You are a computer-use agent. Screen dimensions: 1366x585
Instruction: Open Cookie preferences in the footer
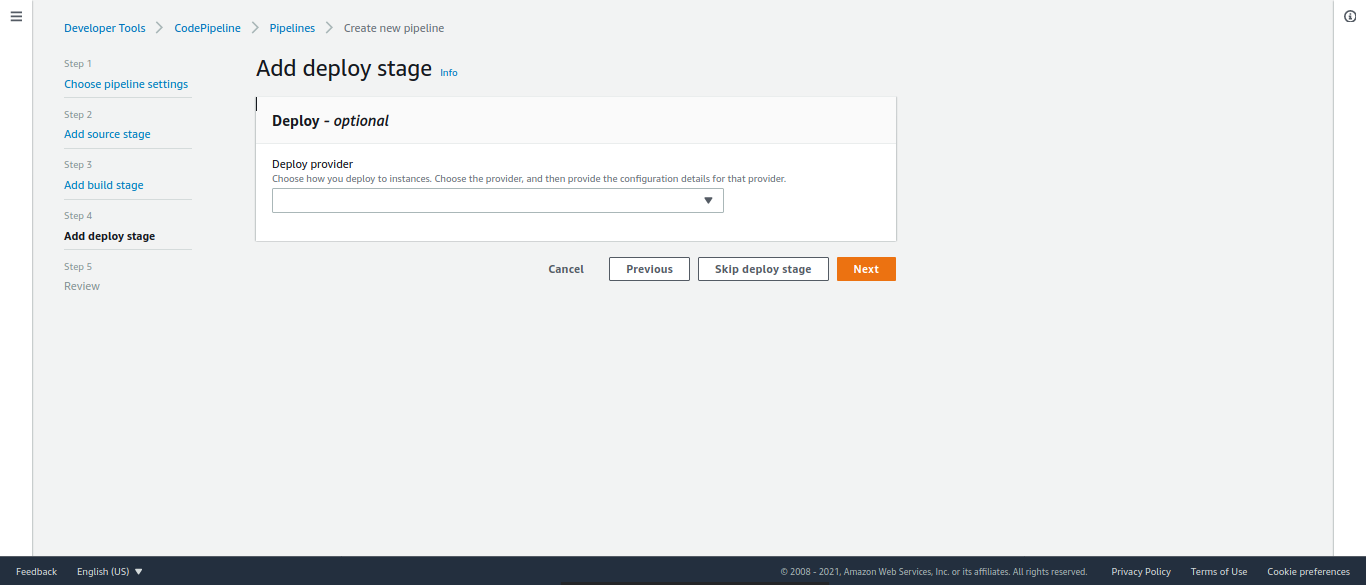click(1308, 572)
